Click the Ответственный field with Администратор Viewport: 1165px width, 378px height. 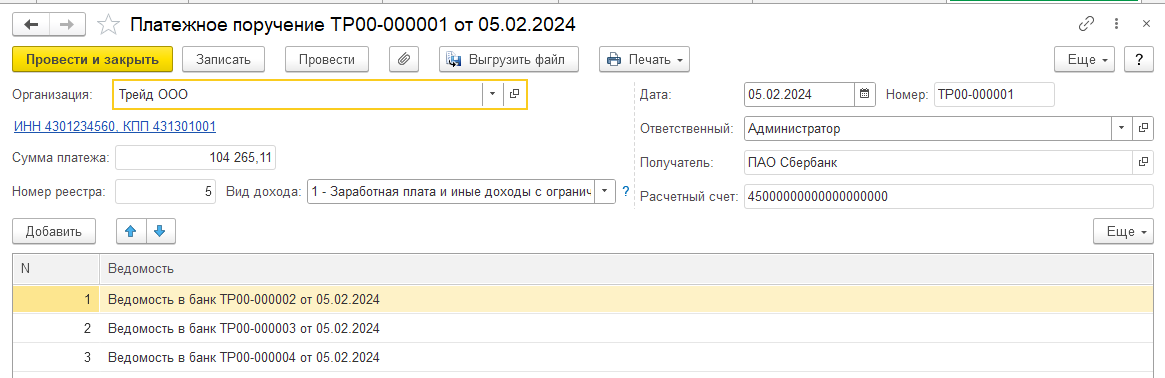pyautogui.click(x=927, y=128)
